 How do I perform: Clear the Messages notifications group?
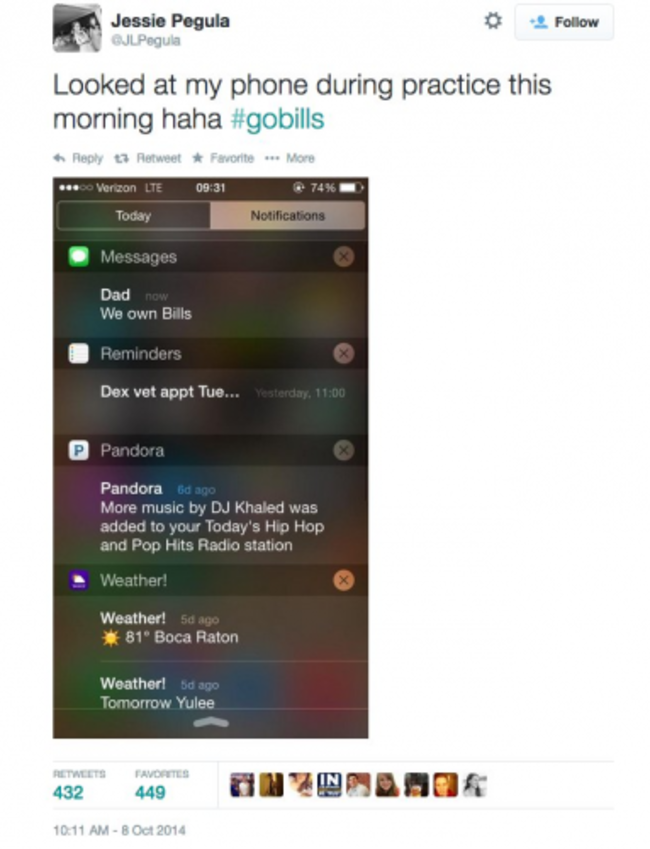pos(343,256)
